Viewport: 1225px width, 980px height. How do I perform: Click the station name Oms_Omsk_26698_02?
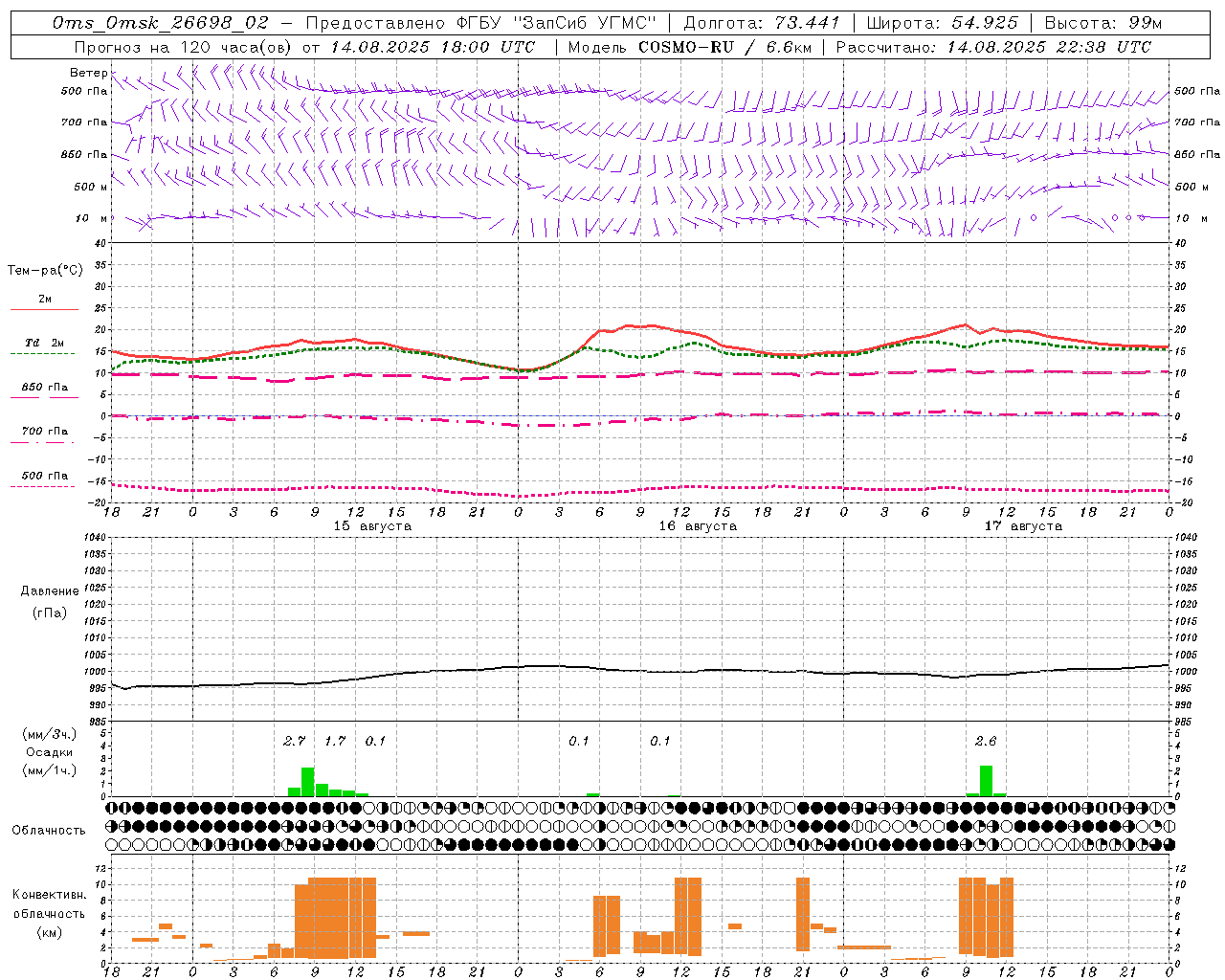pyautogui.click(x=161, y=22)
